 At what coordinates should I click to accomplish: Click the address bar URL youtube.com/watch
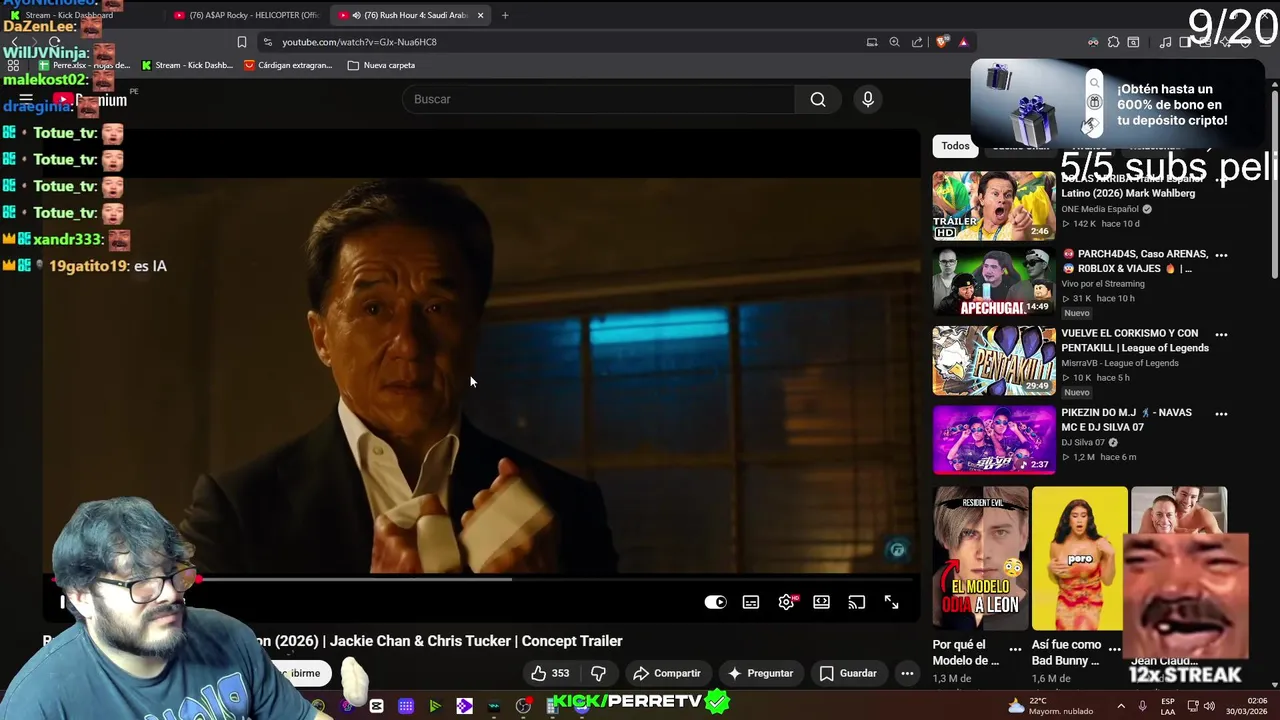tap(359, 42)
